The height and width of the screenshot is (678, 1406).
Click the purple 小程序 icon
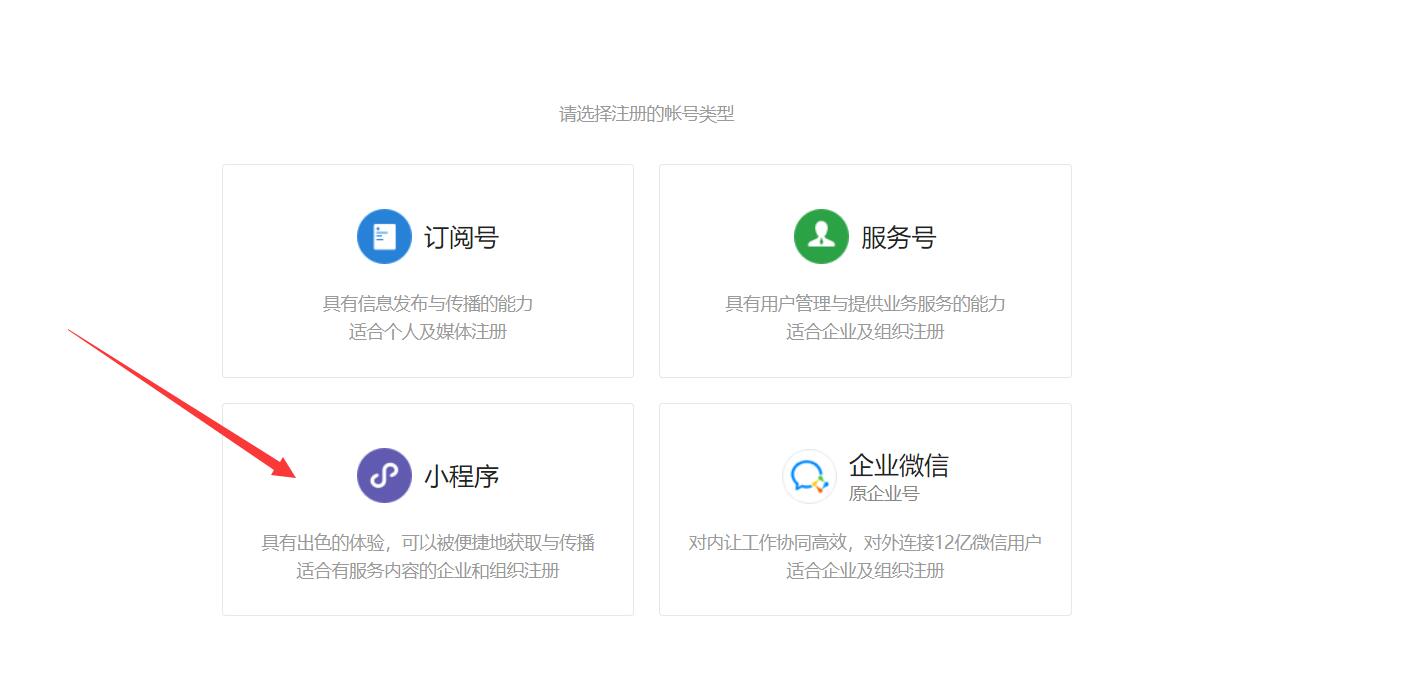click(x=384, y=475)
